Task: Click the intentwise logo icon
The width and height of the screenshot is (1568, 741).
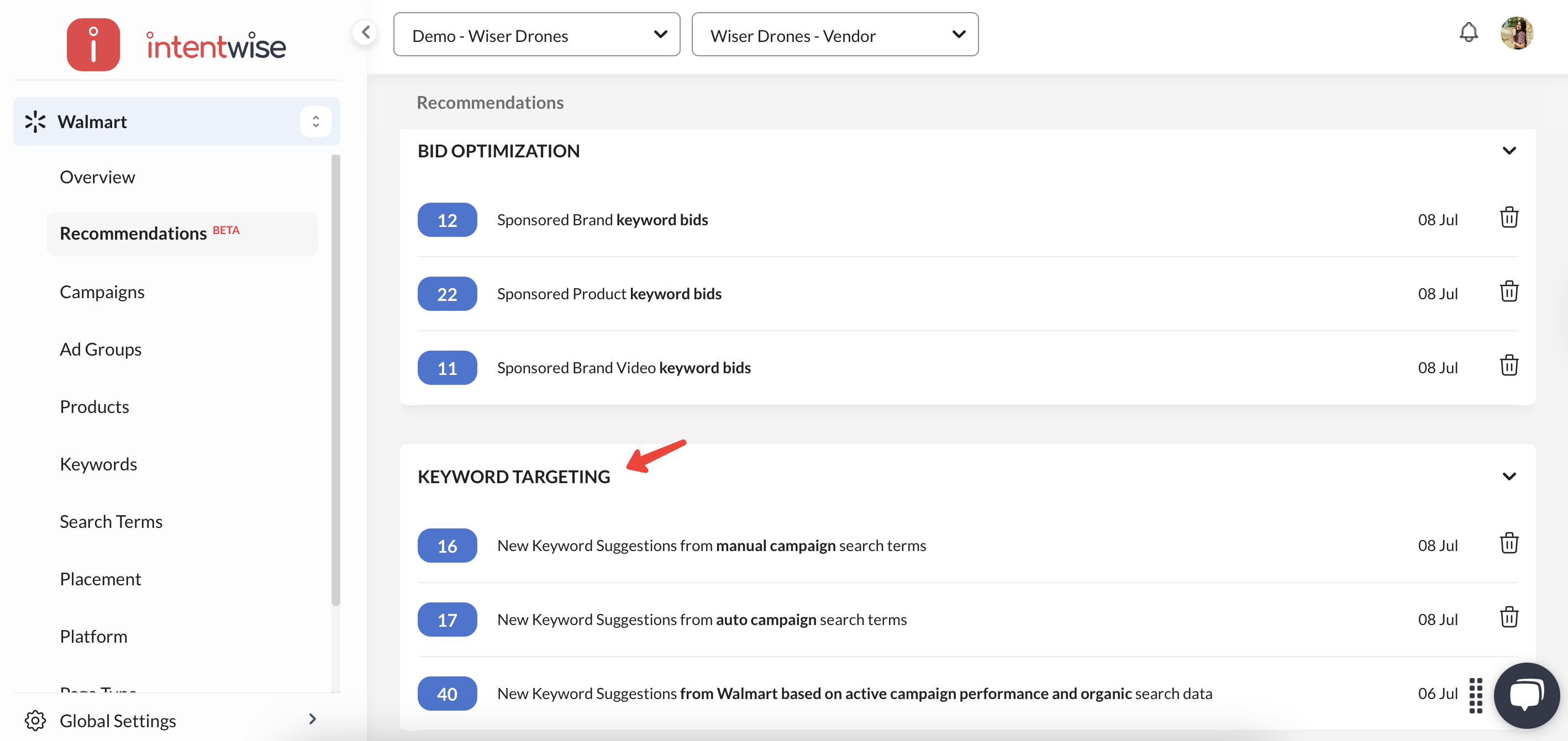Action: (93, 44)
